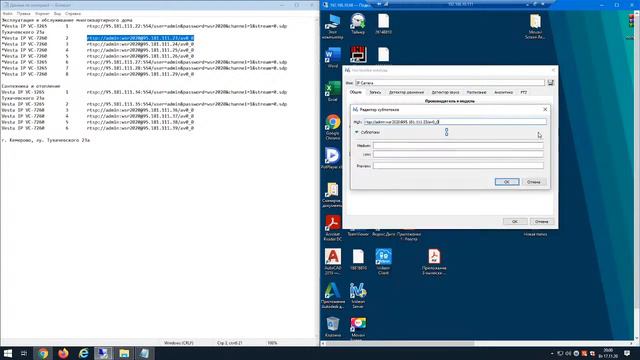Click the rtsp line ending 111.39/av0_0
This screenshot has width=640, height=360.
click(140, 128)
